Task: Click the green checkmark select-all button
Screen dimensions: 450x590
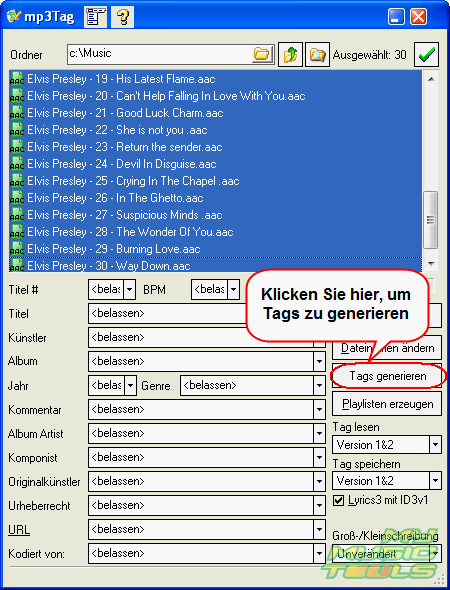Action: pyautogui.click(x=426, y=55)
